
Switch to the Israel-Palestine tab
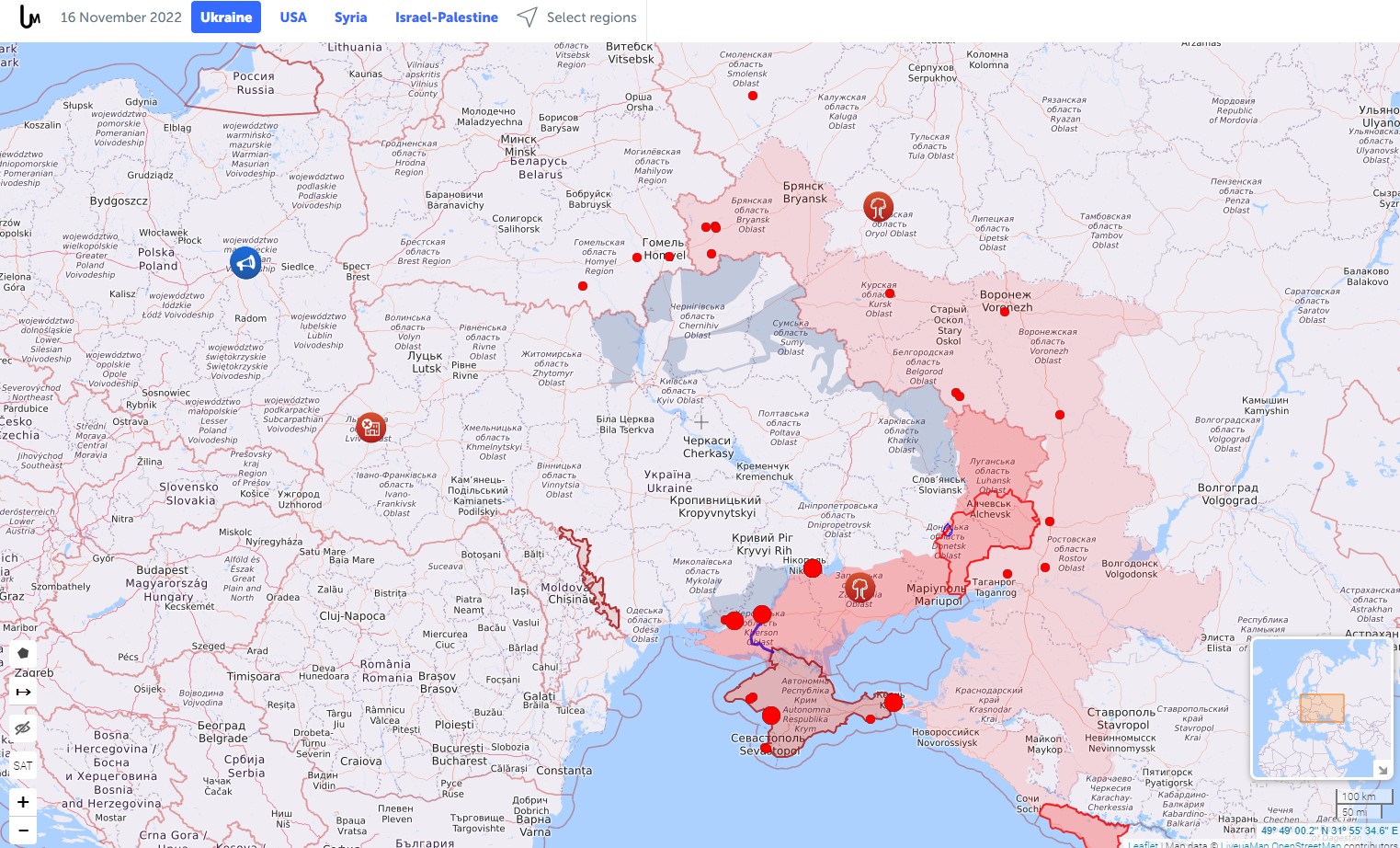[x=447, y=17]
